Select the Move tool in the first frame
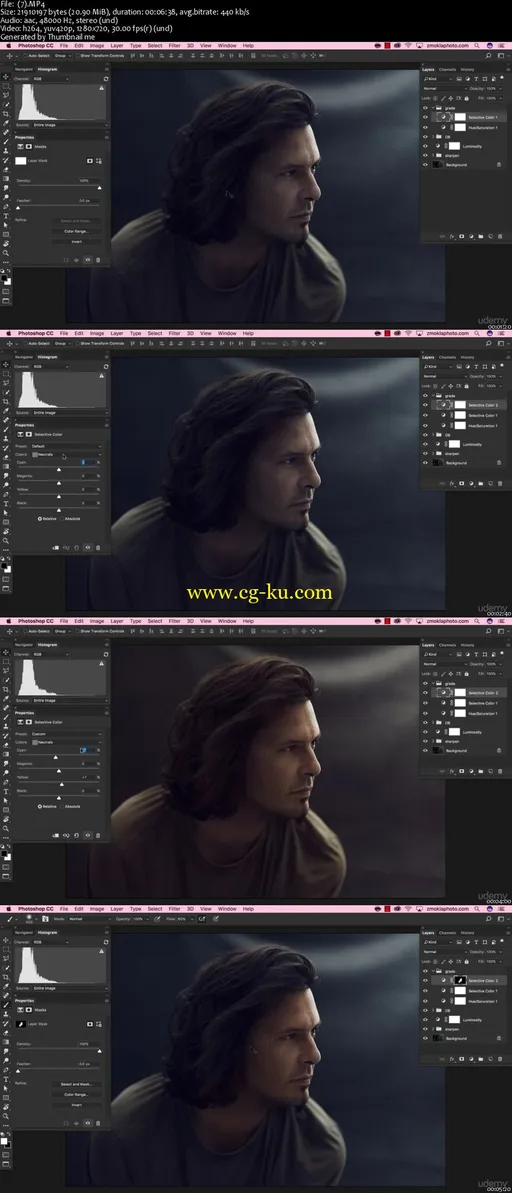This screenshot has height=1193, width=512. (x=6, y=77)
